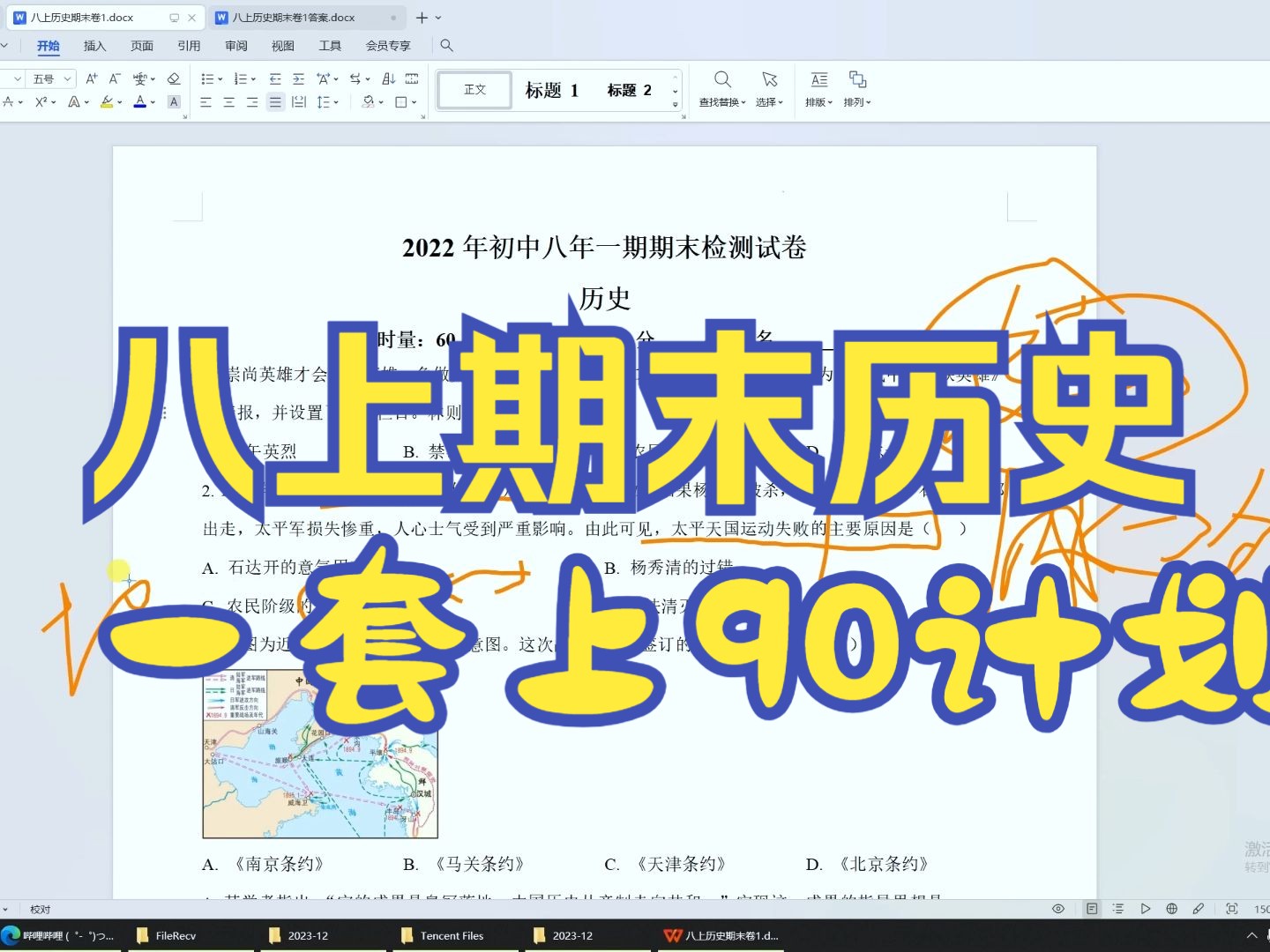Switch to page layout view icon

(x=1092, y=909)
